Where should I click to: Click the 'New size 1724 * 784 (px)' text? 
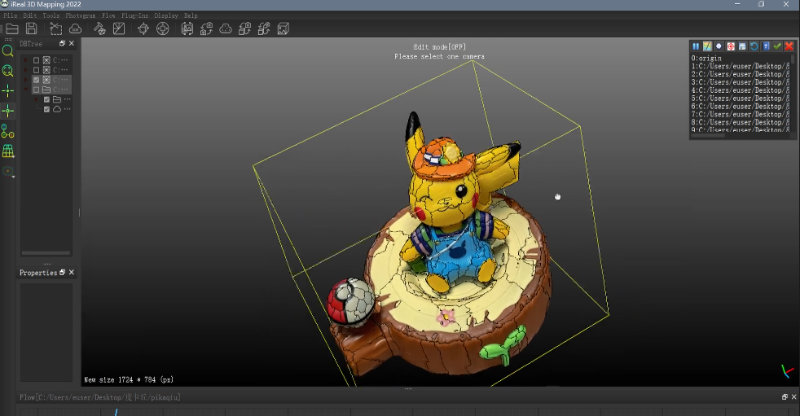coord(129,380)
